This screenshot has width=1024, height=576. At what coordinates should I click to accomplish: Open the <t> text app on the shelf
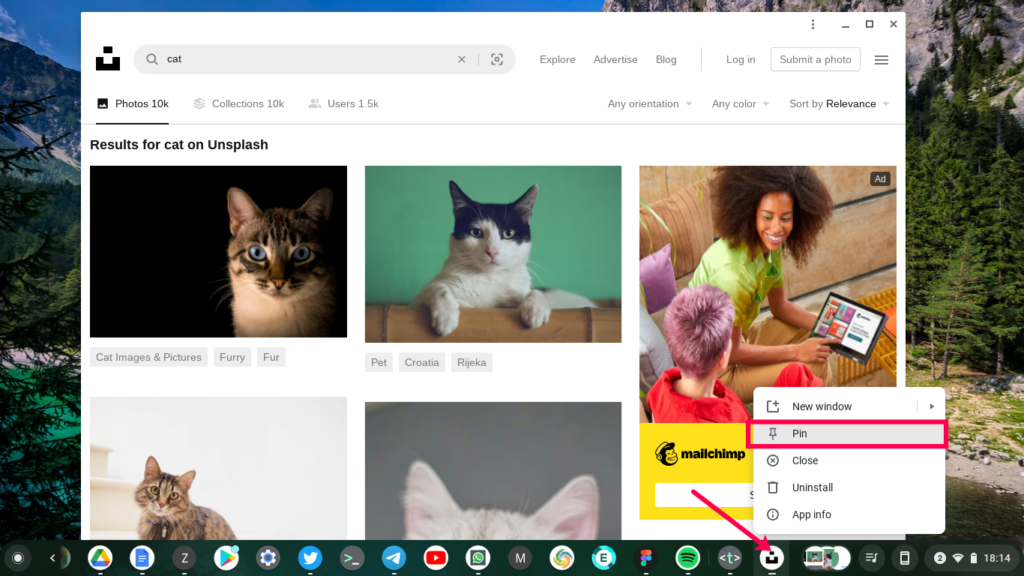(x=729, y=558)
